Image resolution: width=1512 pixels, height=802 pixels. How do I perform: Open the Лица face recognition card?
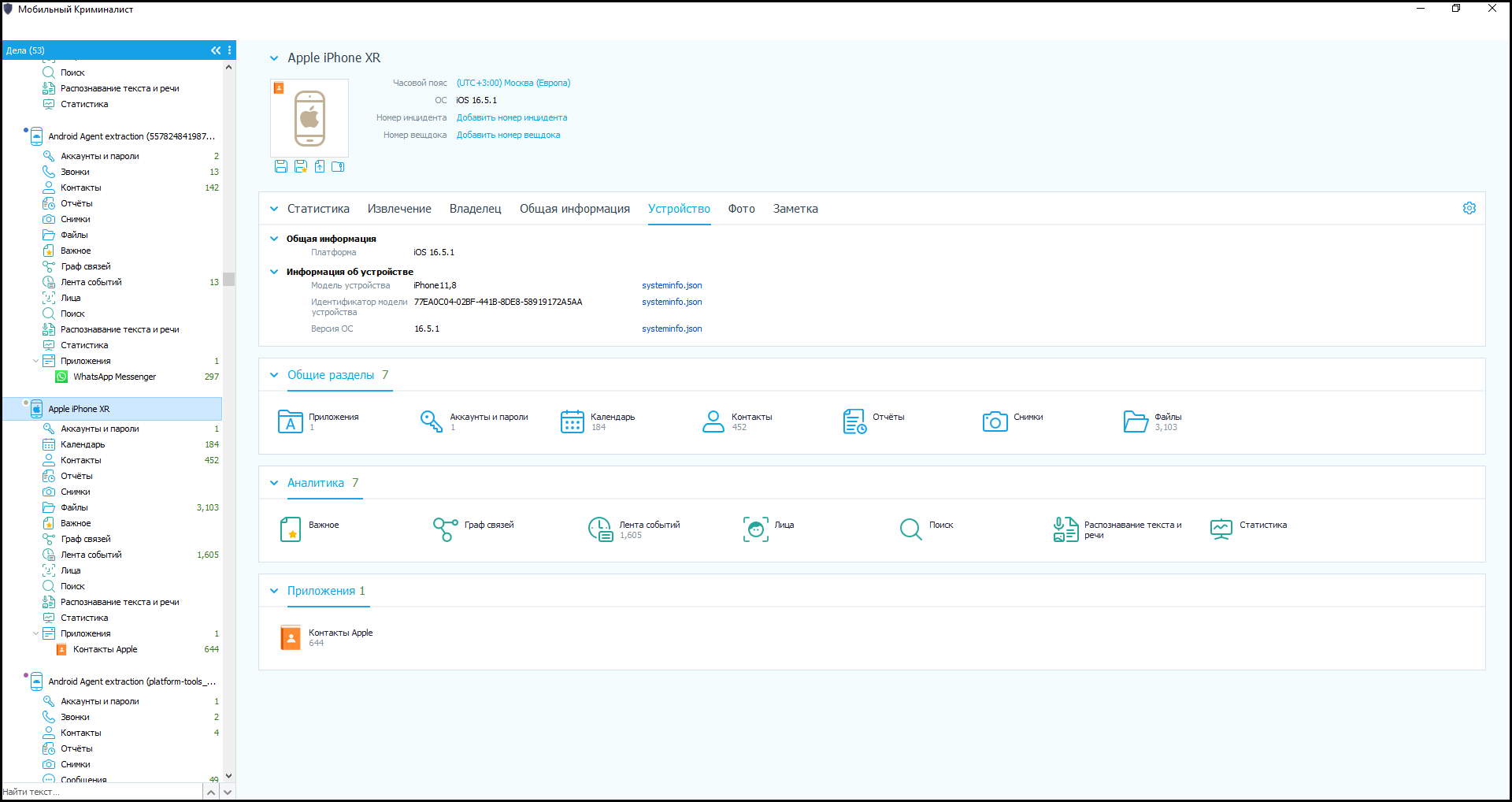(769, 529)
